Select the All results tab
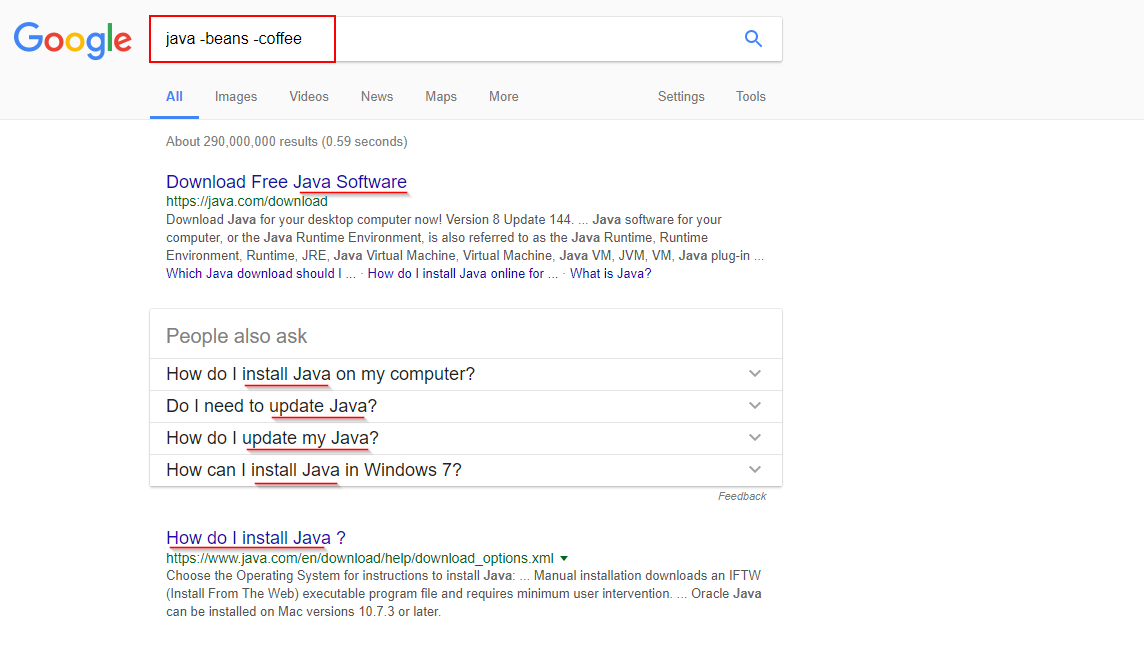 (x=174, y=96)
